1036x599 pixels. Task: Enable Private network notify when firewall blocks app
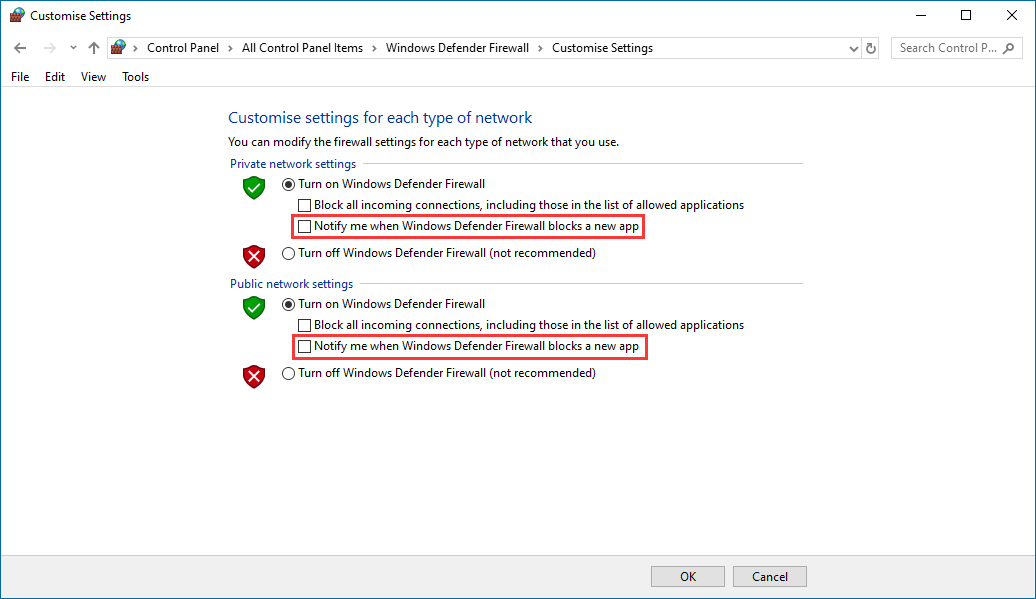click(305, 227)
